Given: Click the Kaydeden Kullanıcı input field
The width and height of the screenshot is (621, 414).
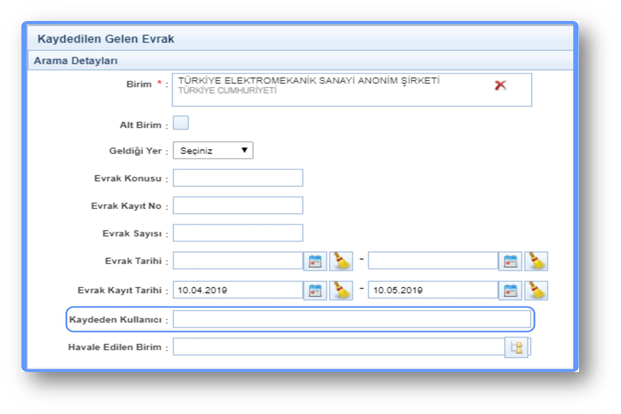Looking at the screenshot, I should pos(351,319).
